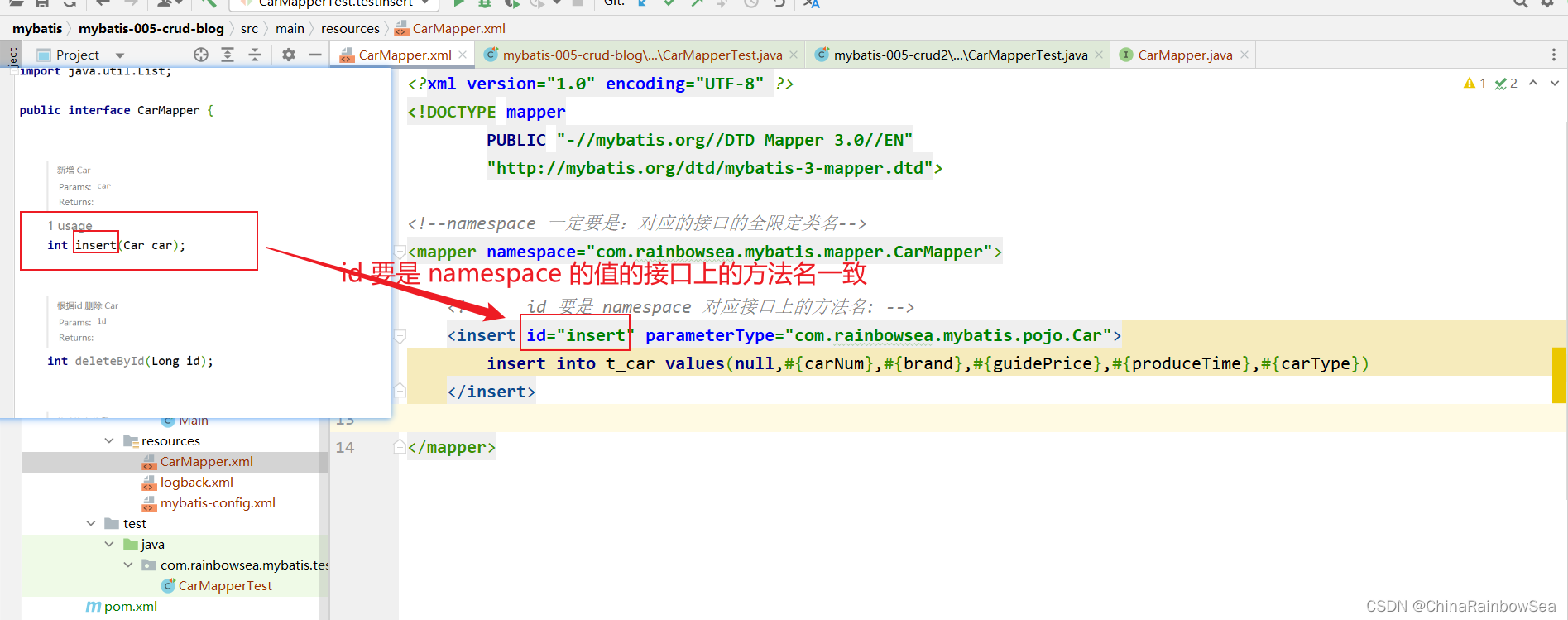This screenshot has width=1568, height=620.
Task: Select the com.rainbowsea.mybatis test package
Action: pos(244,565)
